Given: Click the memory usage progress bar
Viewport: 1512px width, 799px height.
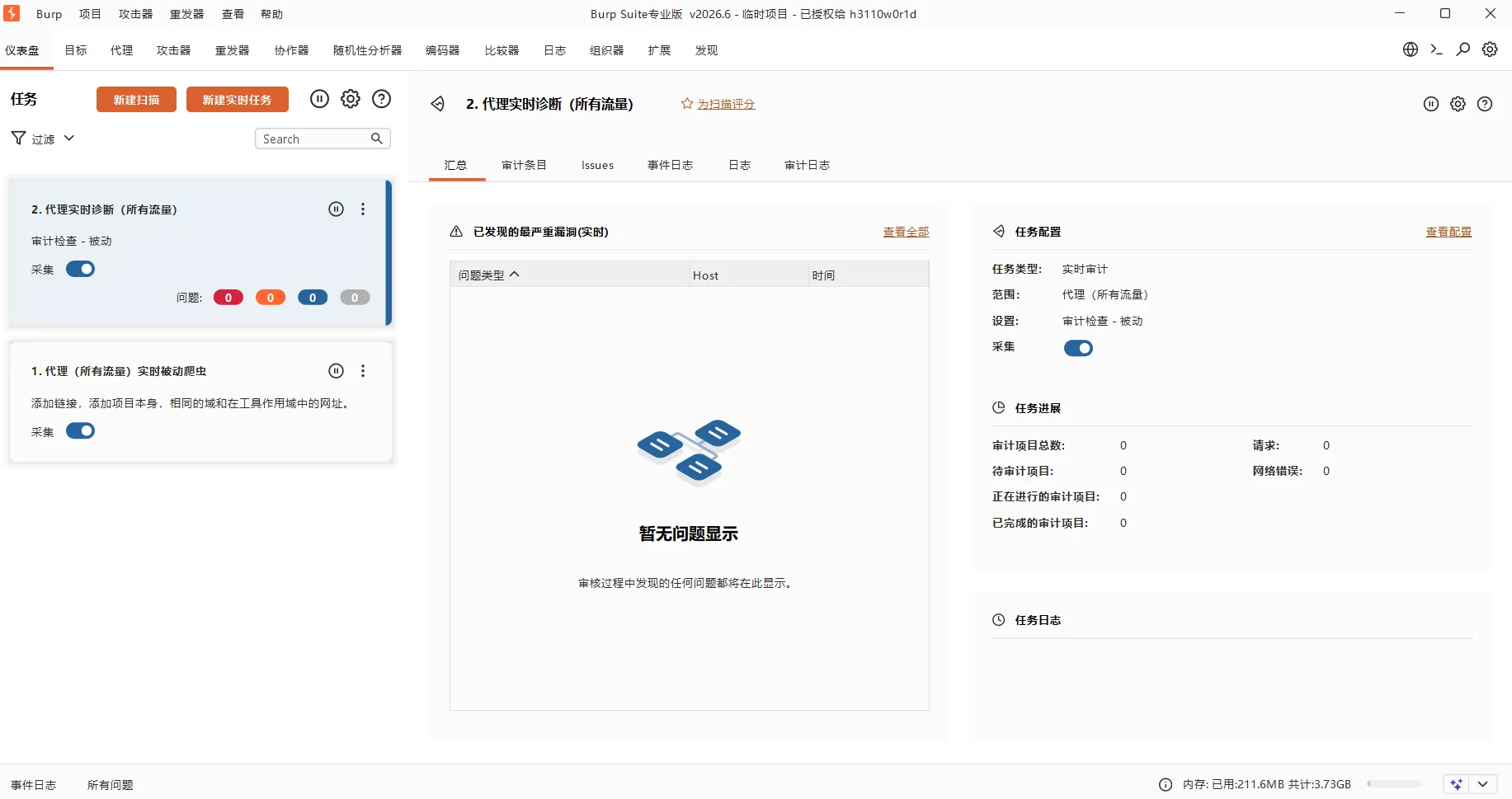Looking at the screenshot, I should 1394,784.
